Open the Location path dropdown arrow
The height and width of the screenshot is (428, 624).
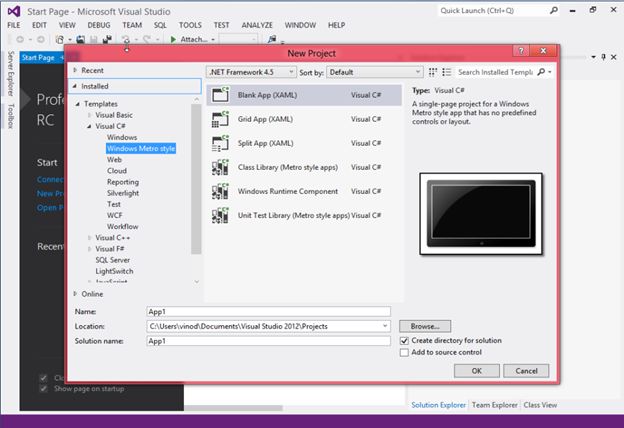385,326
